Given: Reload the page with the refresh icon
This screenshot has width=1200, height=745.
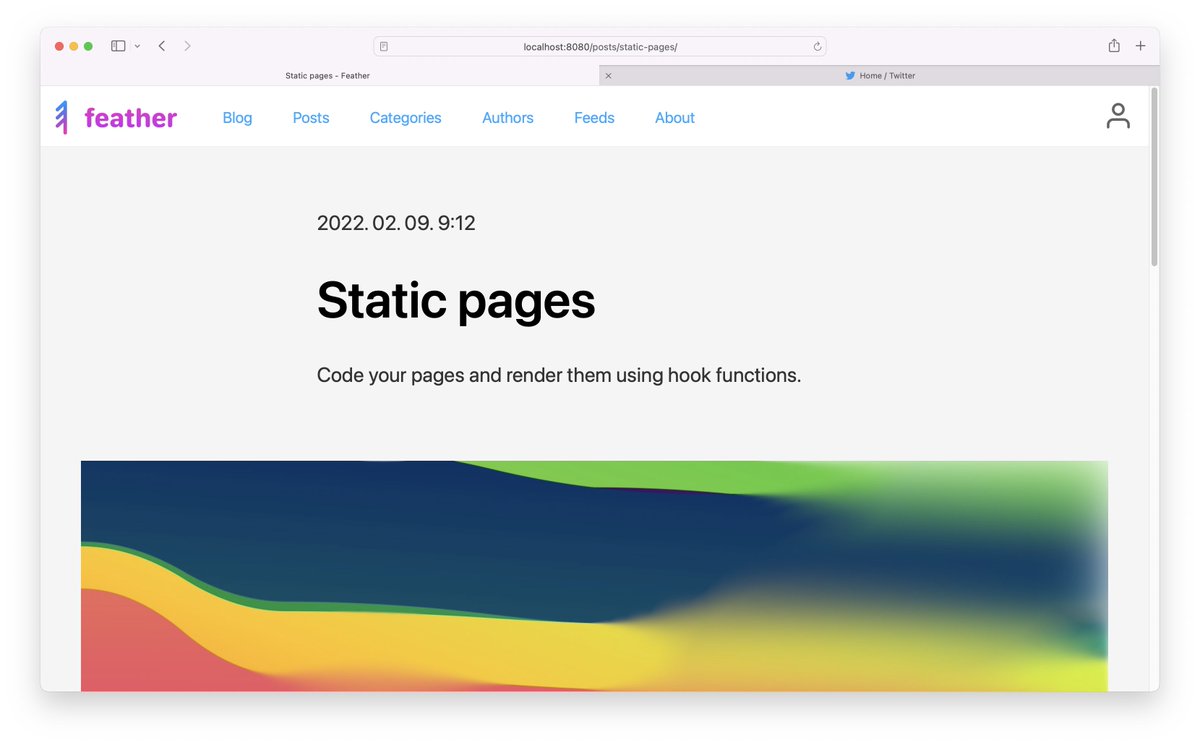Looking at the screenshot, I should 817,46.
